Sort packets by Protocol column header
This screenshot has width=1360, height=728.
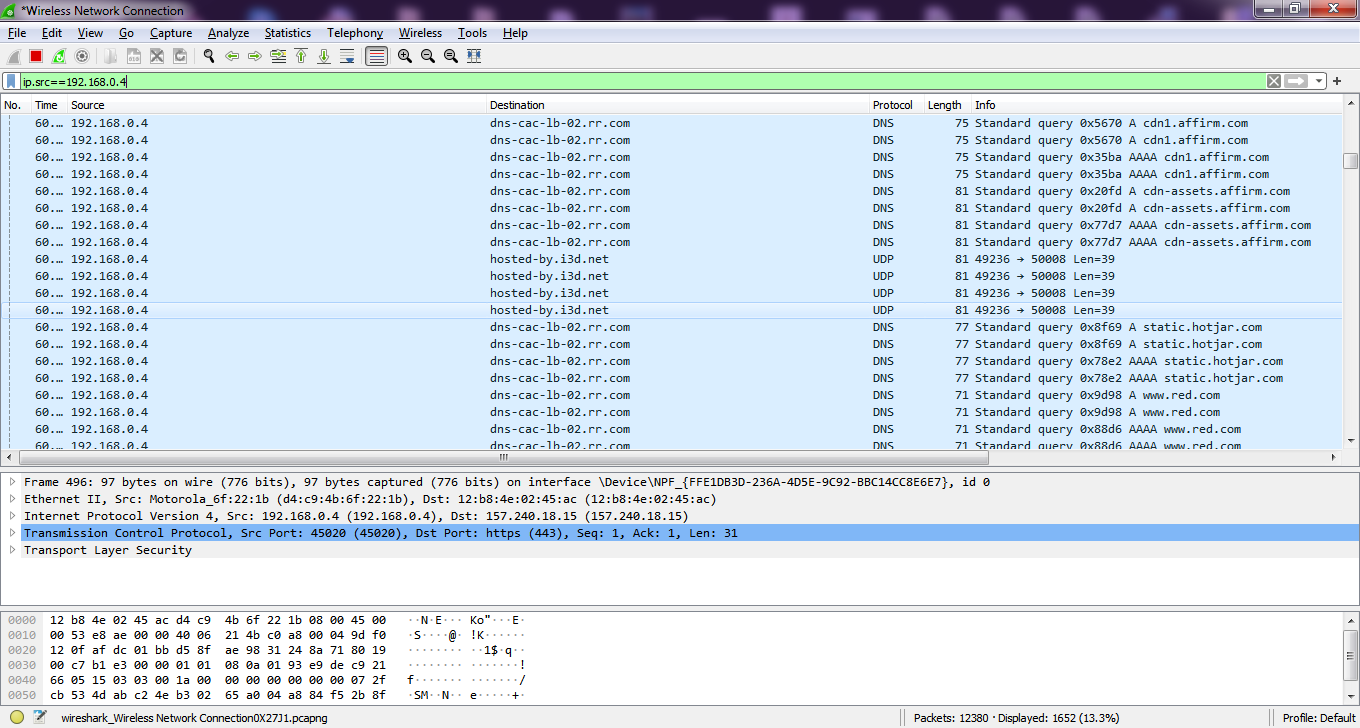pyautogui.click(x=892, y=105)
